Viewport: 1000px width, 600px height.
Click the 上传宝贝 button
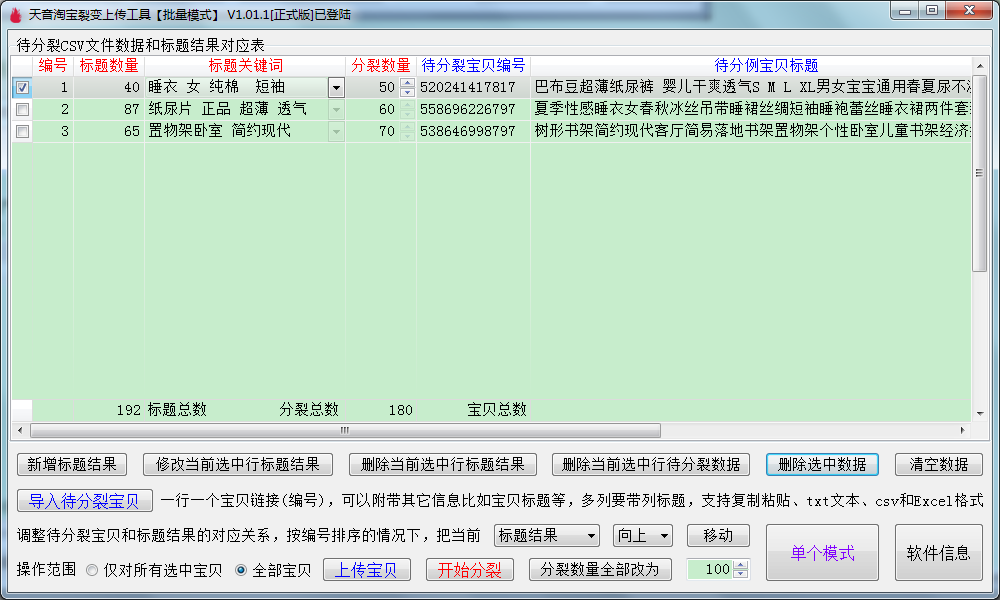(366, 570)
